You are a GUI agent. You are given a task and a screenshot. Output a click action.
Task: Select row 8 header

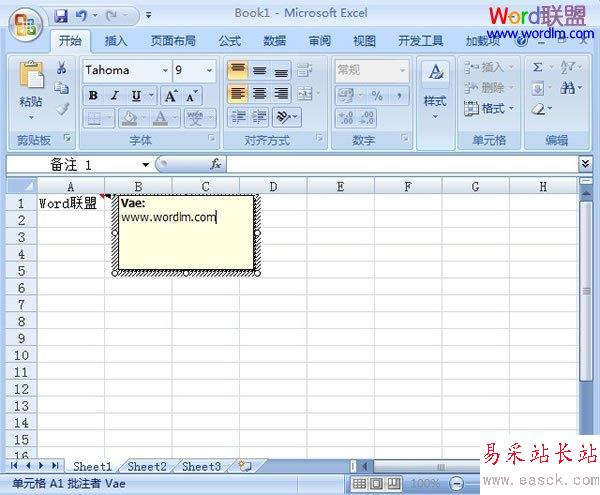click(x=21, y=321)
